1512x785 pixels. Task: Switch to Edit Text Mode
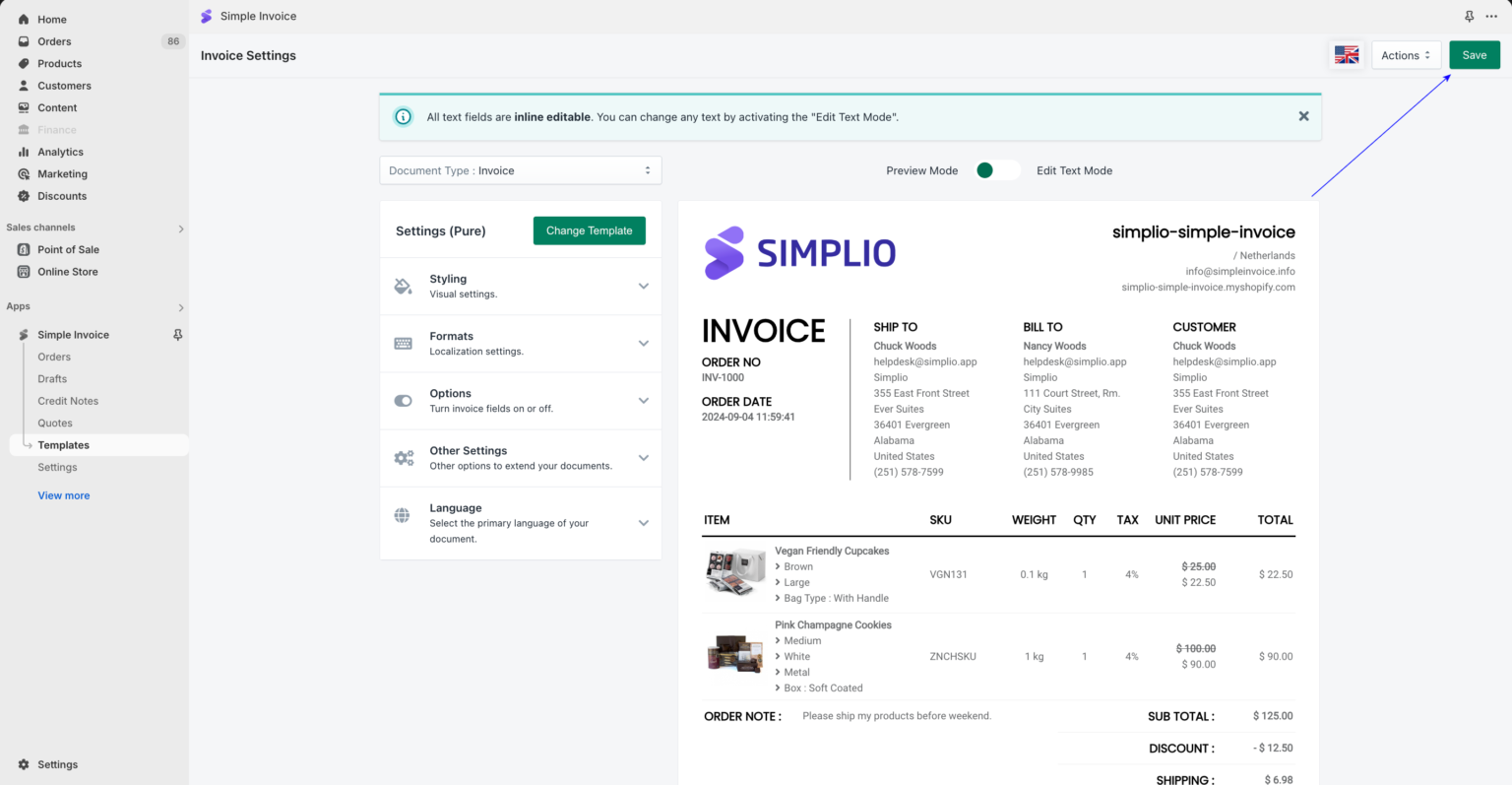tap(1074, 170)
